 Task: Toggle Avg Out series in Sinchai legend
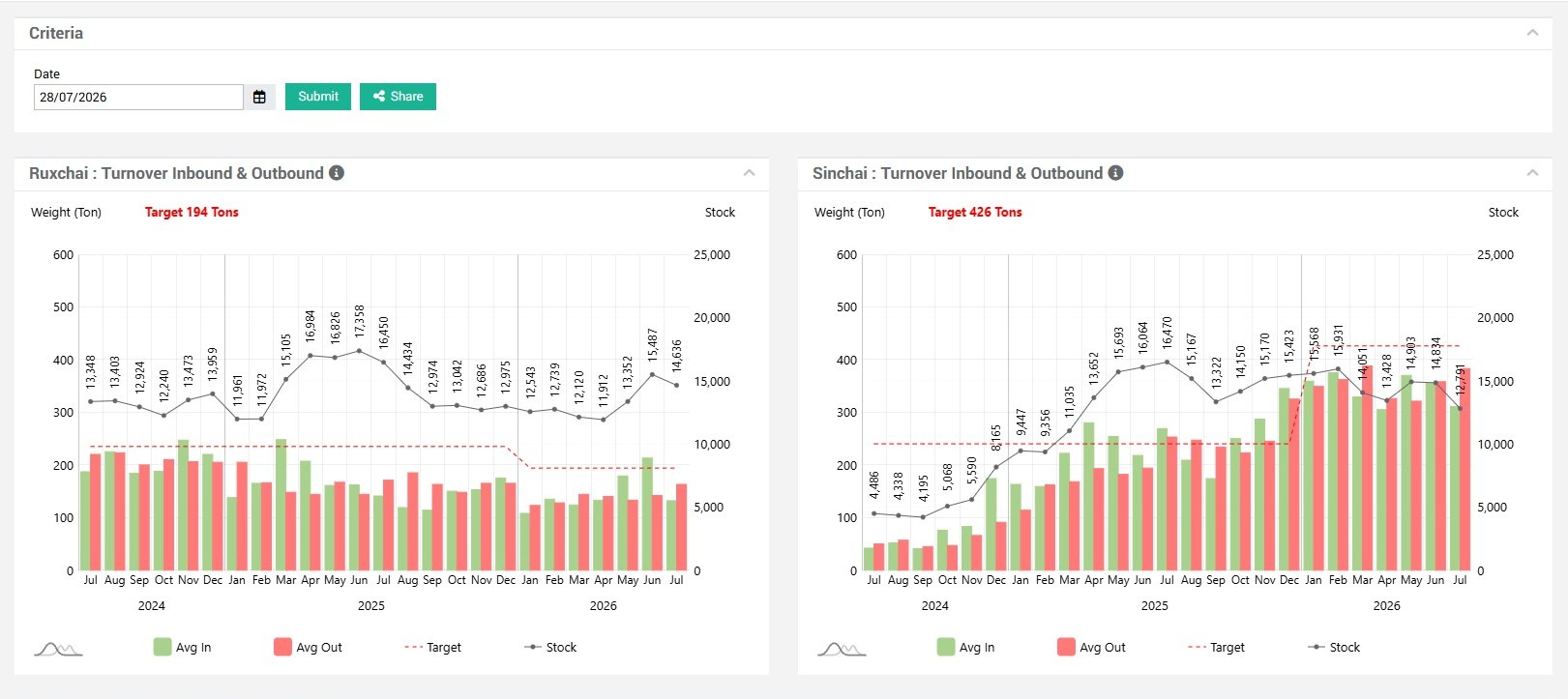1092,647
